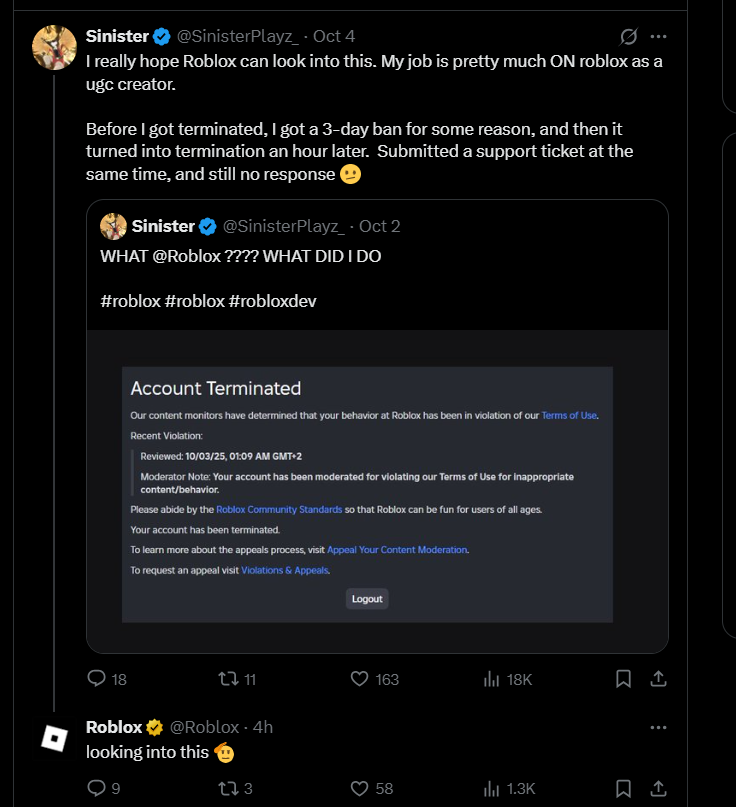The height and width of the screenshot is (807, 736).
Task: Repost Roblox's reply with 3 reposts
Action: pos(228,788)
